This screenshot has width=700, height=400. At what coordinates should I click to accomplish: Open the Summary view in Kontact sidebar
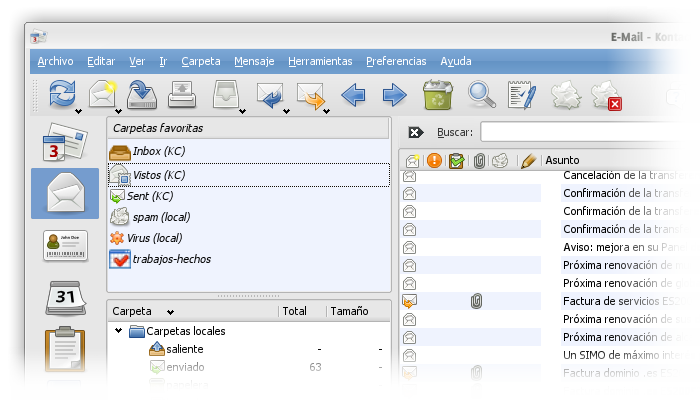pyautogui.click(x=65, y=143)
